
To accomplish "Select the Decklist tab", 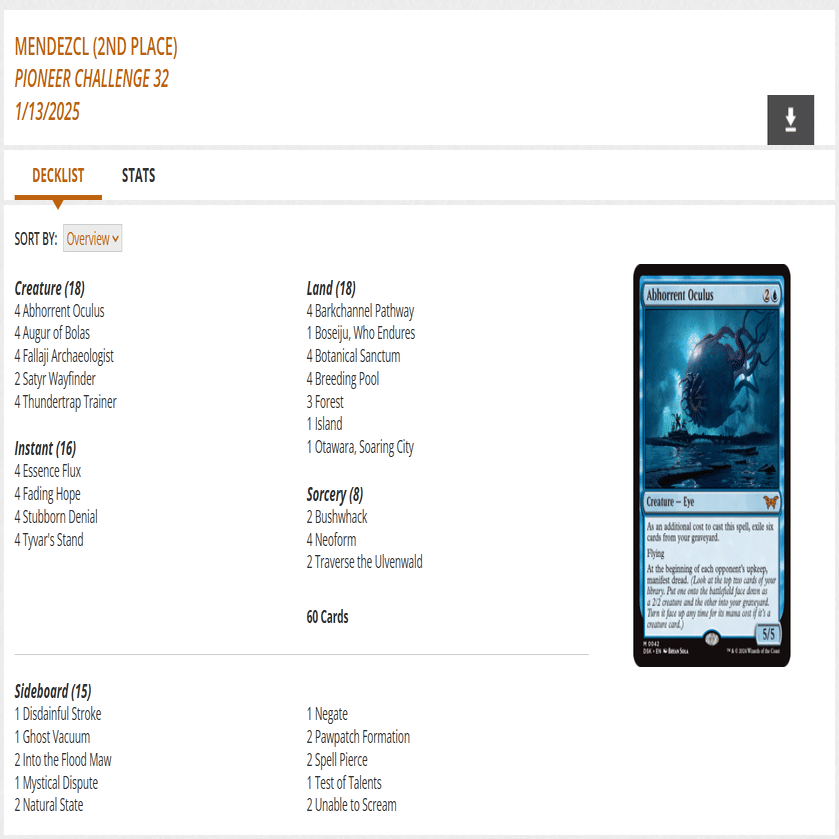I will pyautogui.click(x=58, y=176).
